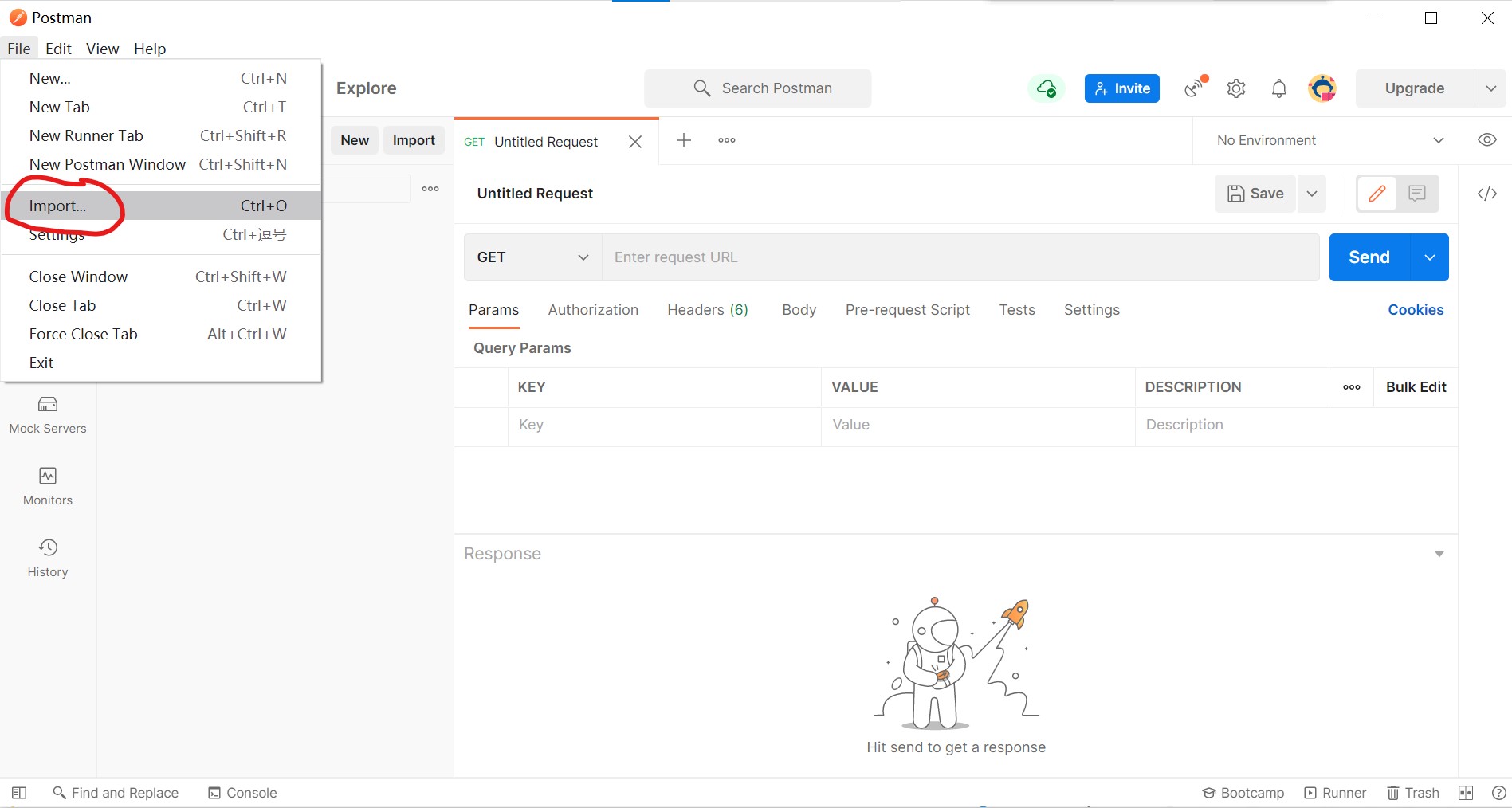Open the notifications bell

click(1278, 88)
